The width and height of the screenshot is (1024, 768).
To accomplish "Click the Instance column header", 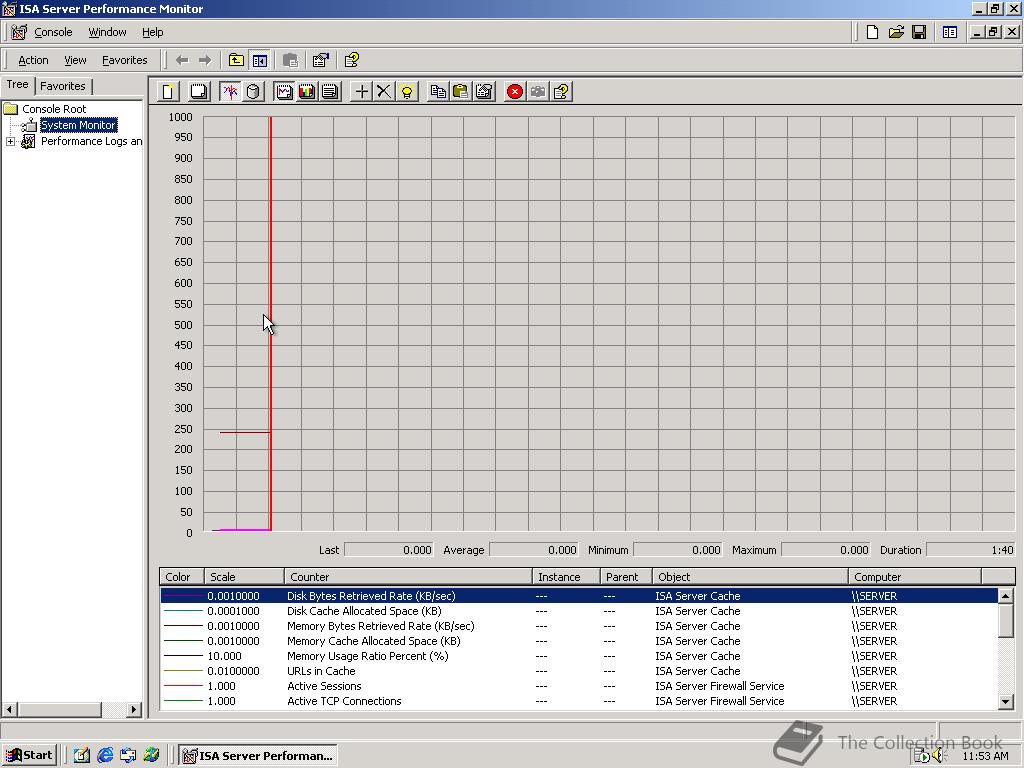I will 566,577.
